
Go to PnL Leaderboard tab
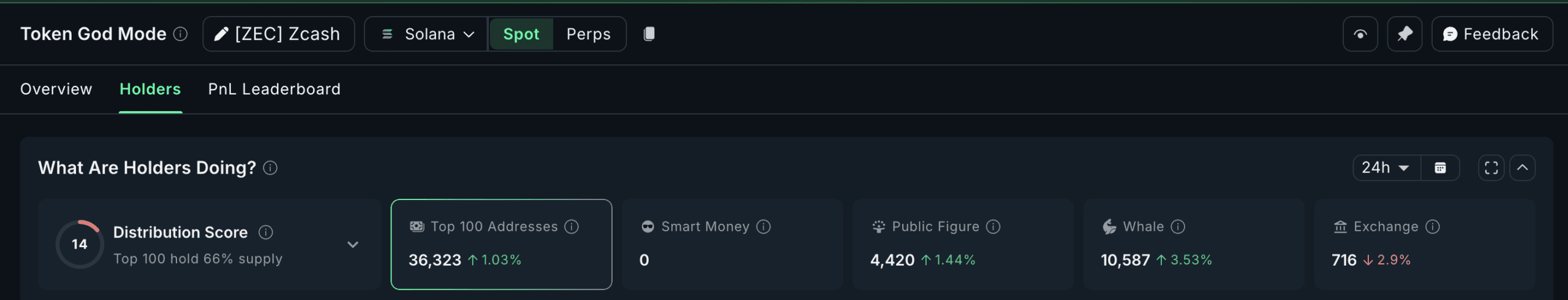coord(274,90)
